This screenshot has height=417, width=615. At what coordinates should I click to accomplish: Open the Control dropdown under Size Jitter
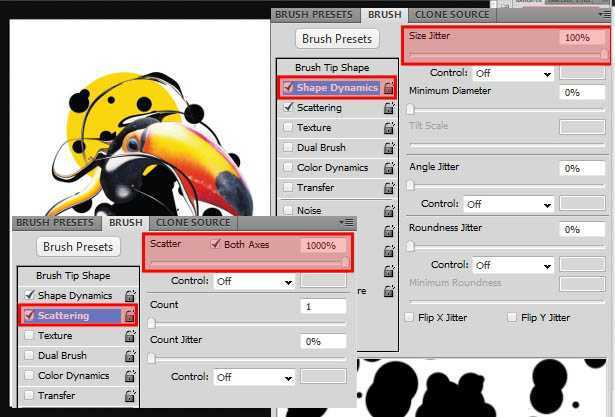(x=513, y=73)
